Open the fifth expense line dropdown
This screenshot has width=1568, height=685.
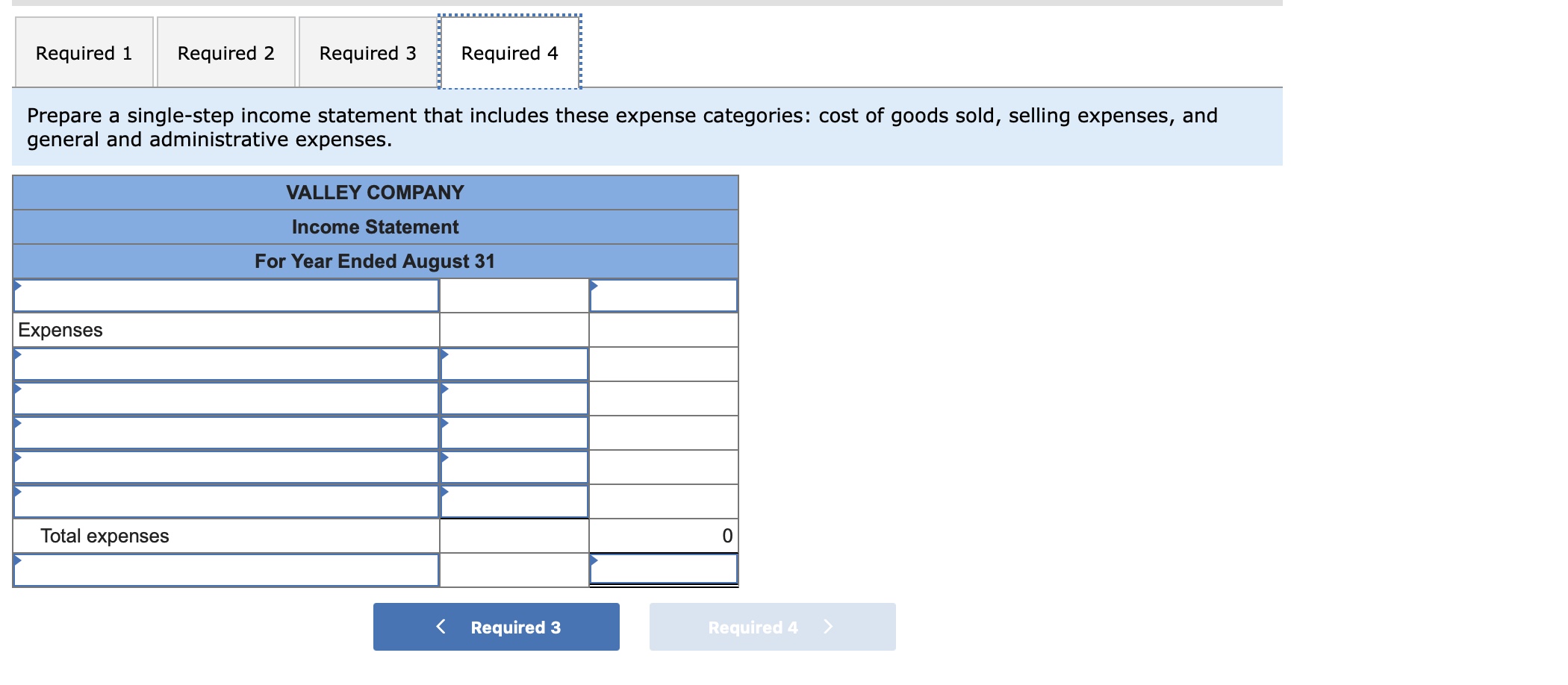(224, 499)
